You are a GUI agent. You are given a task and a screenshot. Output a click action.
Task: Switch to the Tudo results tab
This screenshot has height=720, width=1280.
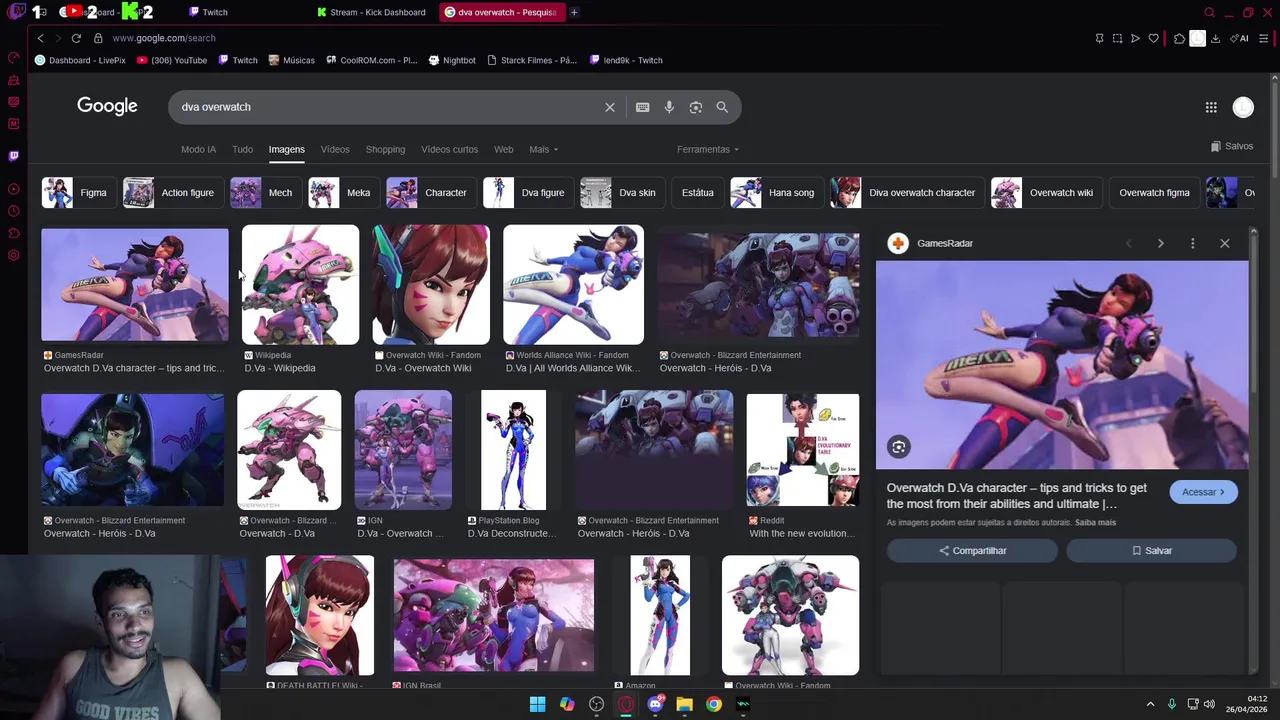[242, 149]
